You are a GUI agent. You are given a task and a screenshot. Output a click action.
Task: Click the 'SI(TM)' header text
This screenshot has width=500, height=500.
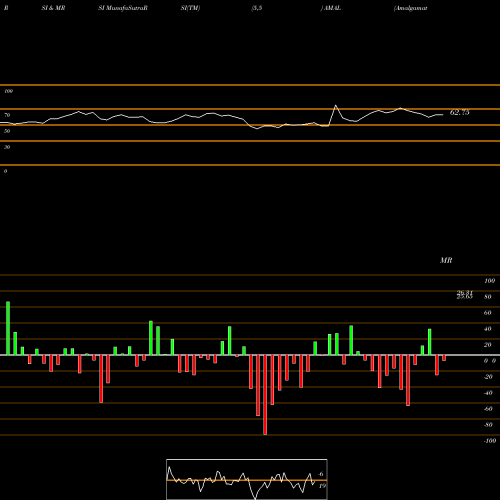(x=190, y=8)
